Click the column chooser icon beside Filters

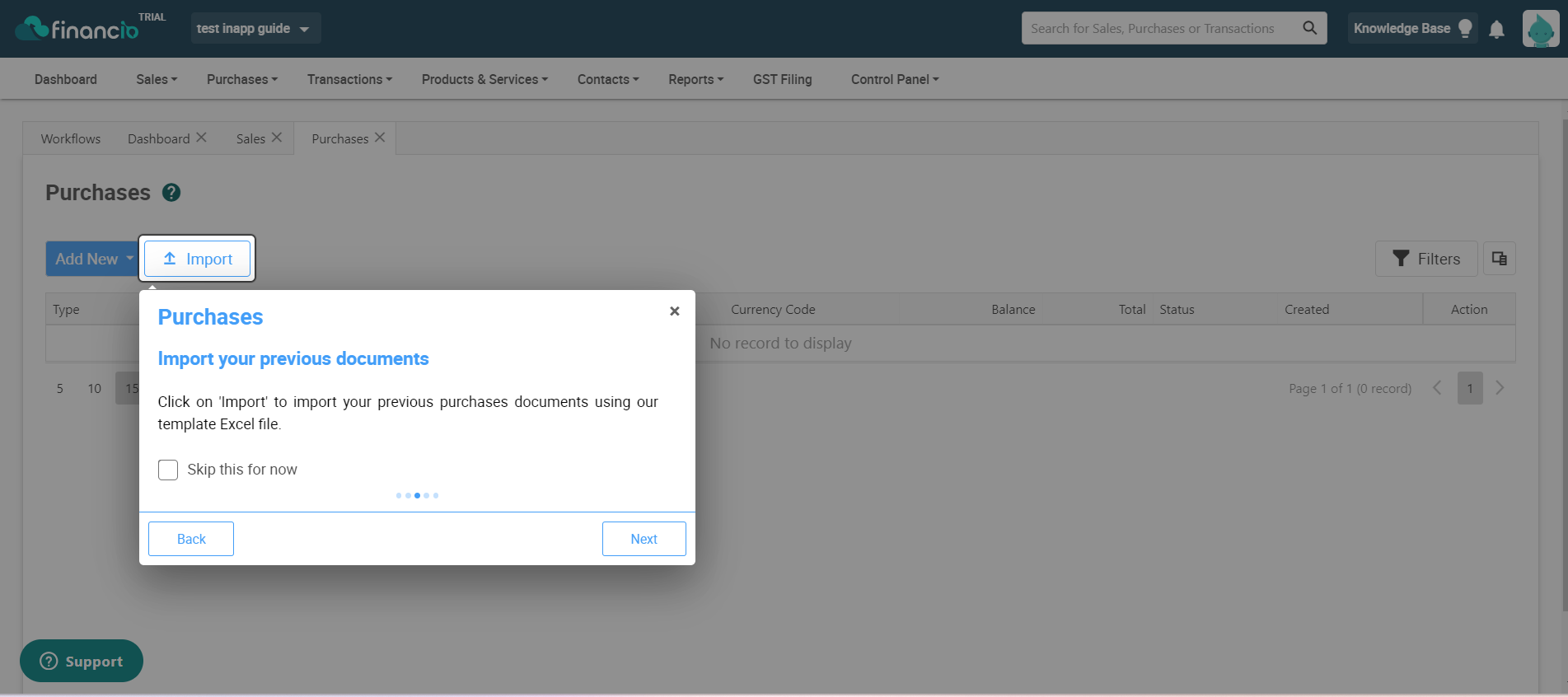pyautogui.click(x=1500, y=259)
